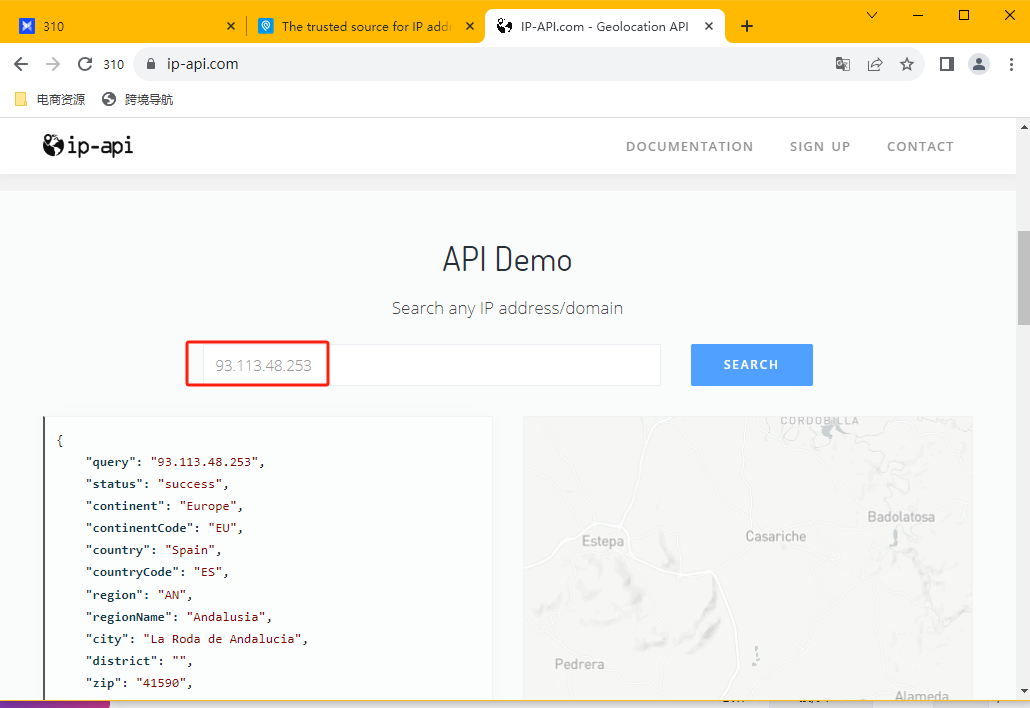Image resolution: width=1030 pixels, height=708 pixels.
Task: Open the user profile avatar icon
Action: click(979, 64)
